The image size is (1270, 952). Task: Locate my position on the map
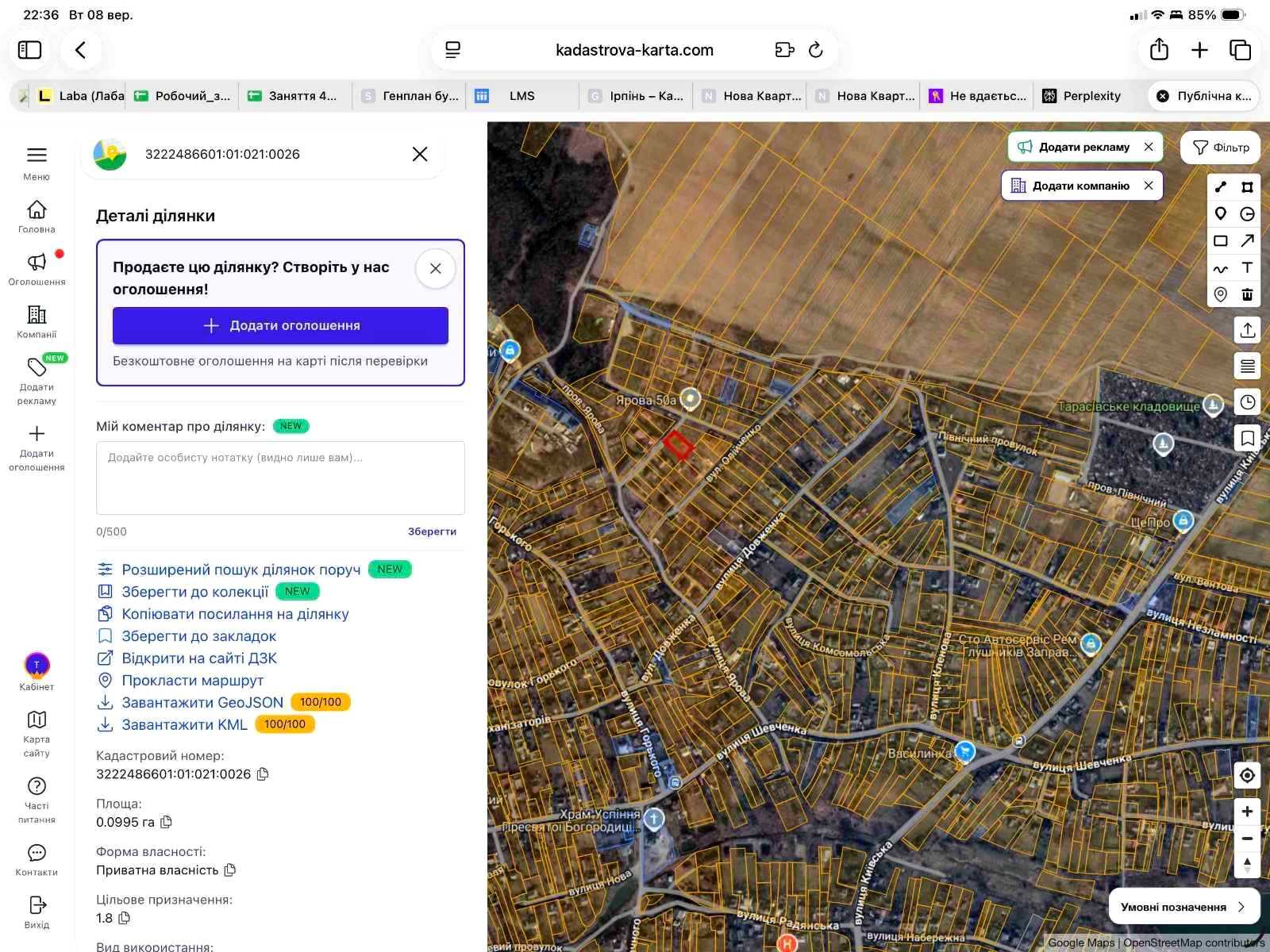(1247, 775)
